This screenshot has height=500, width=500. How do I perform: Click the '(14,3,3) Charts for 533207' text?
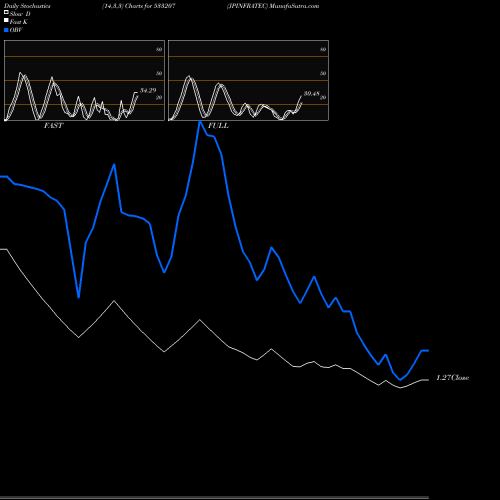[x=139, y=6]
